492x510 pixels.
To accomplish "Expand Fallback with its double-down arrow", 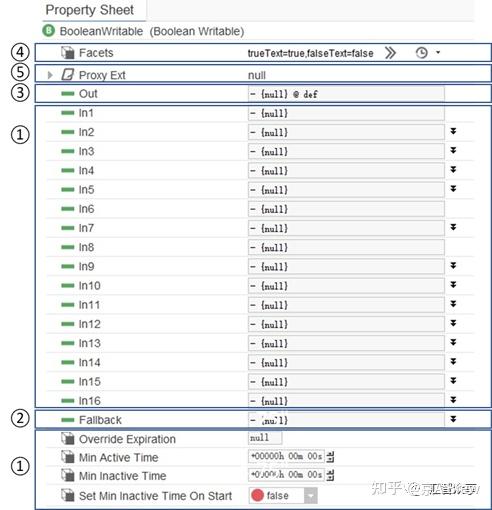I will (453, 419).
